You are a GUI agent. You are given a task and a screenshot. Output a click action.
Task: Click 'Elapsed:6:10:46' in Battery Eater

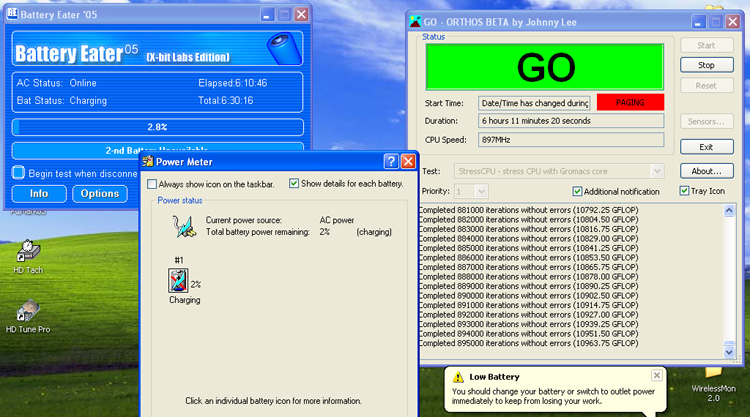[x=232, y=83]
